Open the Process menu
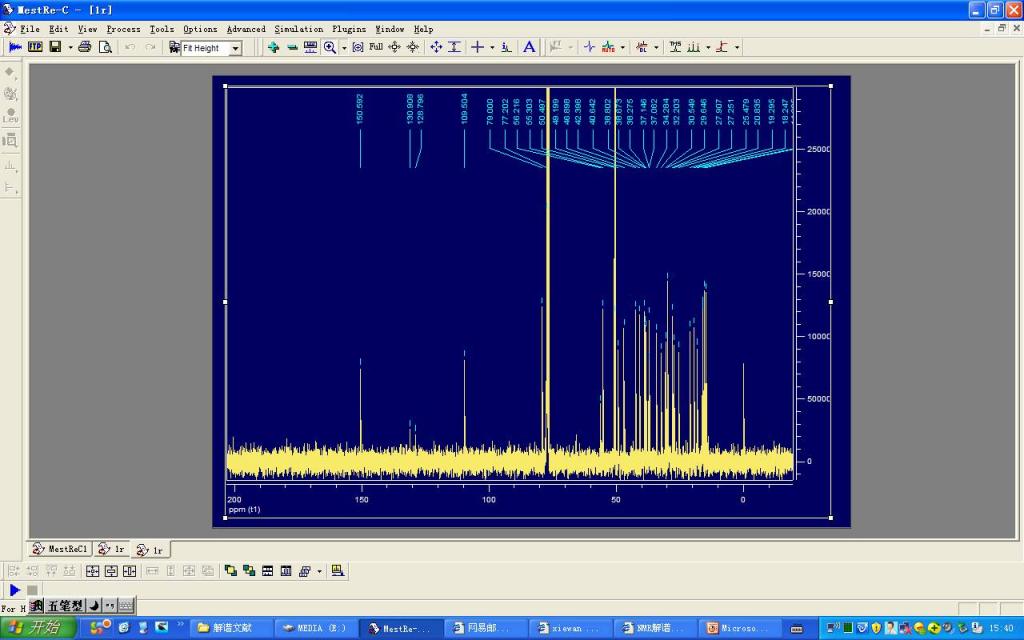Viewport: 1024px width, 640px height. 123,29
